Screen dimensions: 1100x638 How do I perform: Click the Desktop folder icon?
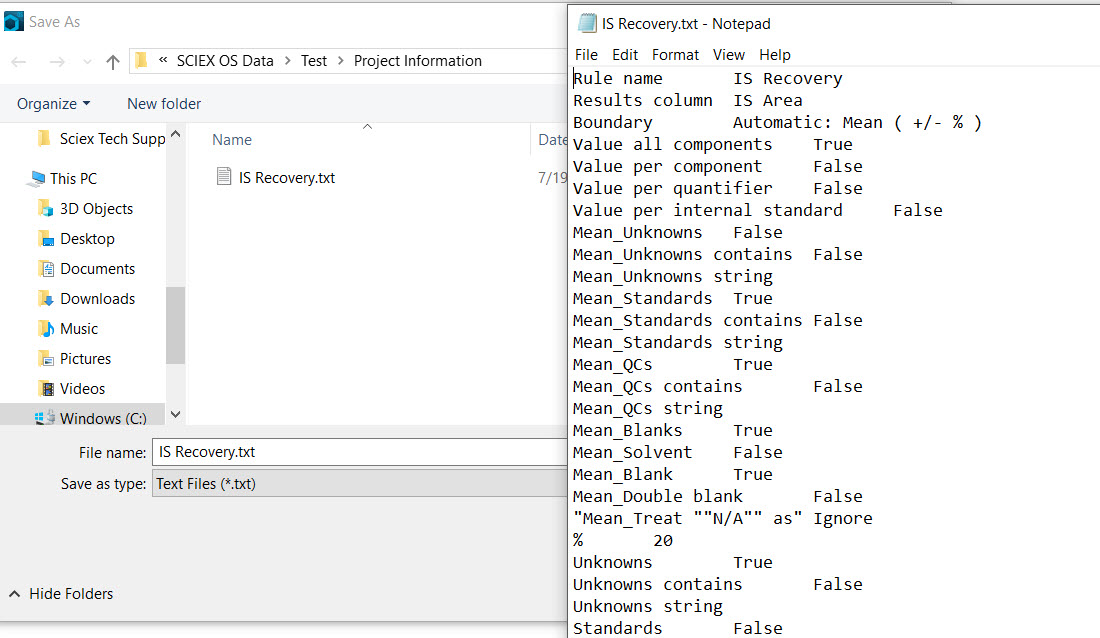(x=46, y=239)
